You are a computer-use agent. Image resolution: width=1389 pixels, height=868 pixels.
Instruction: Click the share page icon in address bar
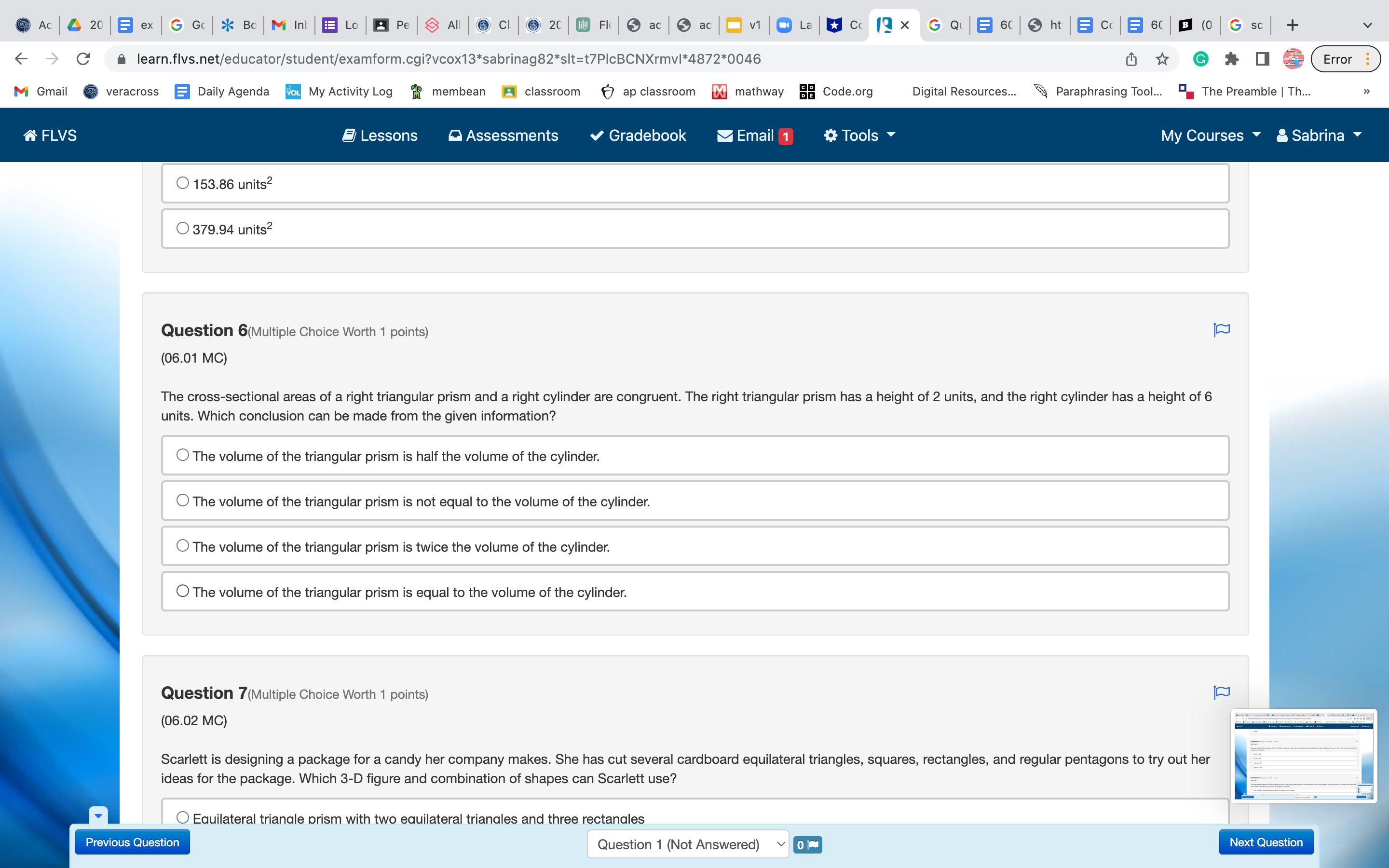pyautogui.click(x=1130, y=58)
